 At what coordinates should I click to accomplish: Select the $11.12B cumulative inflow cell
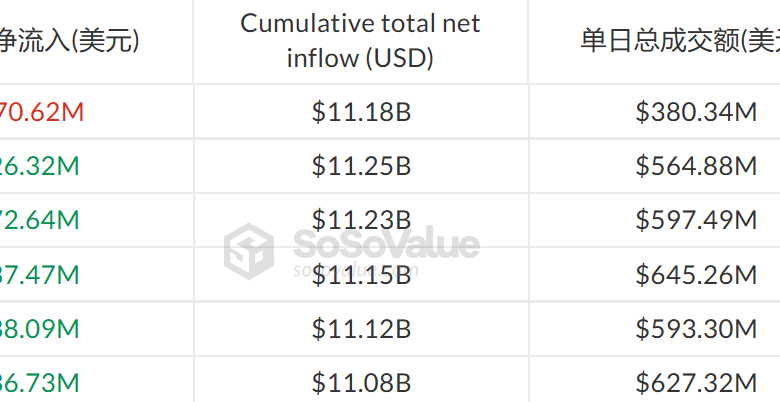coord(361,328)
